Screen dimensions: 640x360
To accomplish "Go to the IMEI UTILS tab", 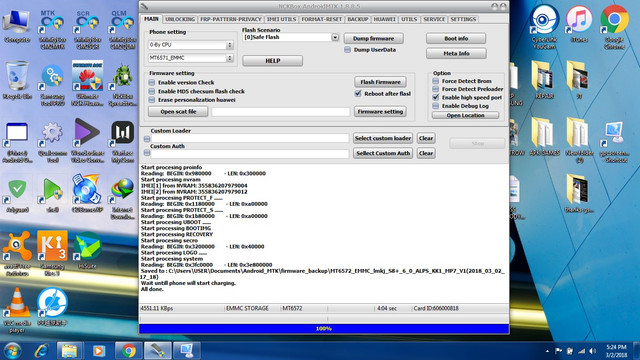I will (x=281, y=19).
